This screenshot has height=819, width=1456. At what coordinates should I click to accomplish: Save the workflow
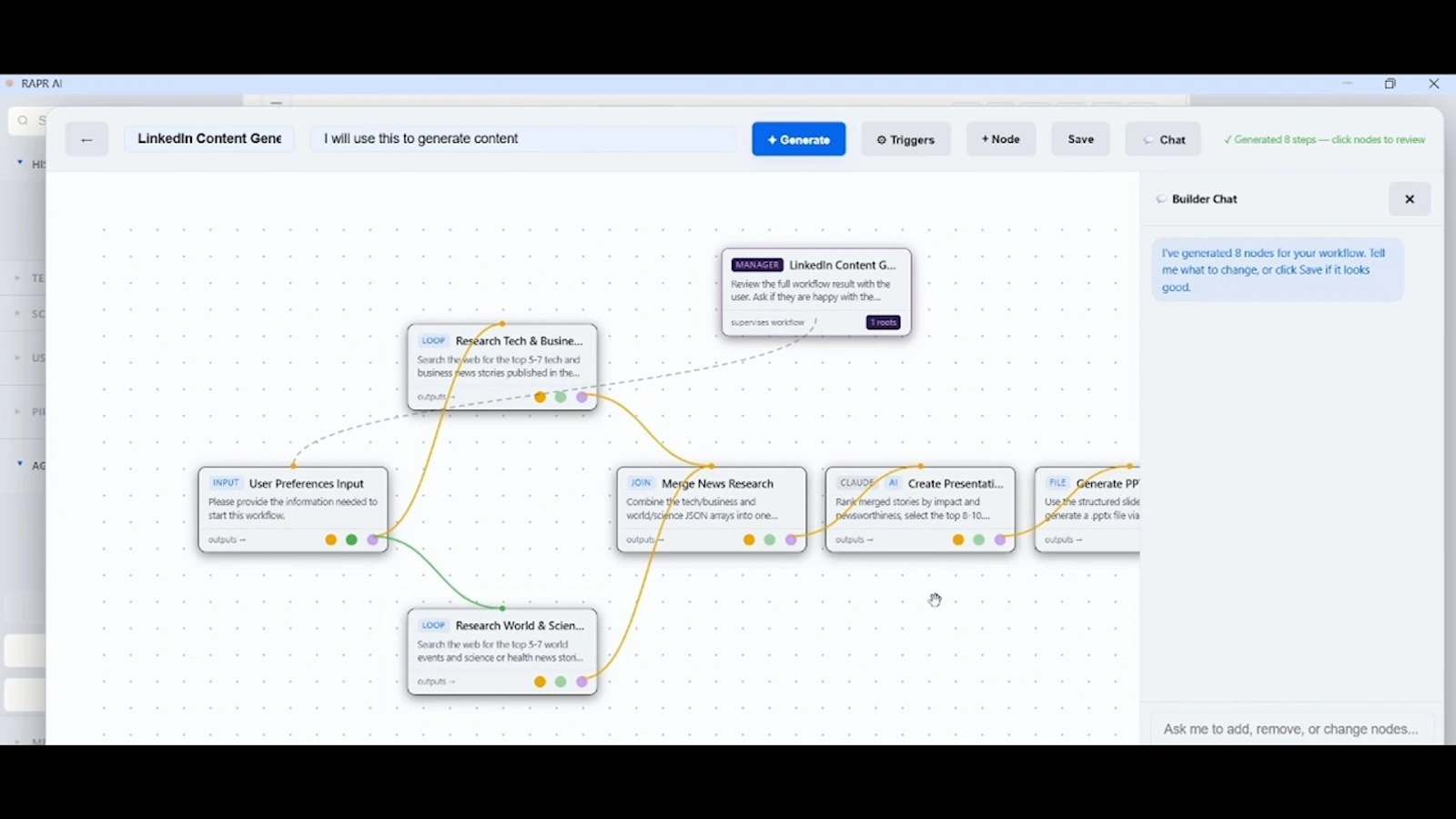1080,139
